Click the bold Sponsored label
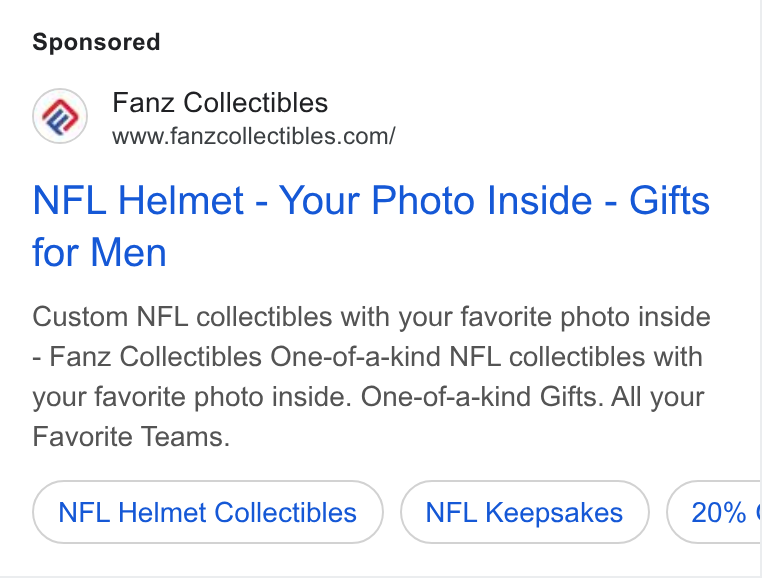 (x=96, y=42)
